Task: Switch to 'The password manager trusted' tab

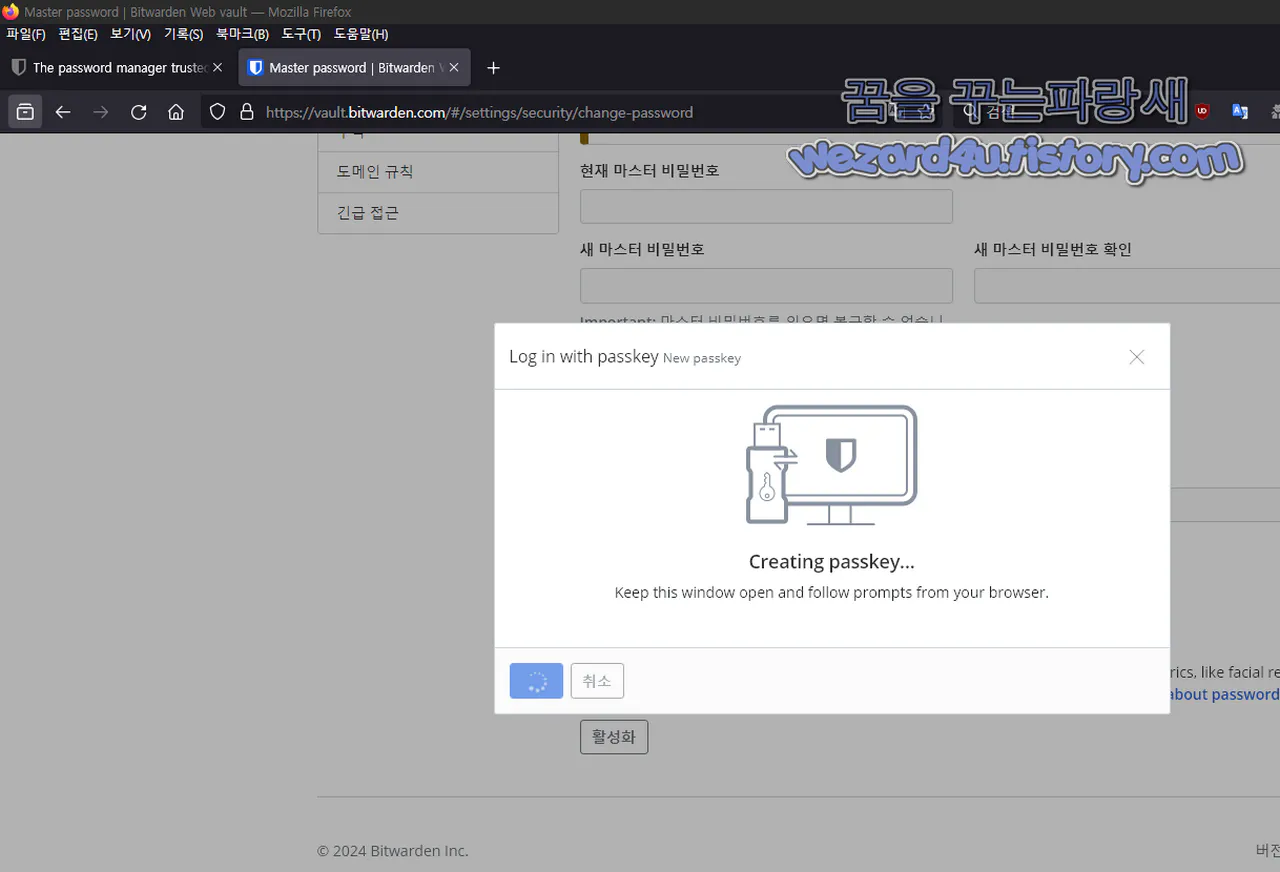Action: [110, 67]
